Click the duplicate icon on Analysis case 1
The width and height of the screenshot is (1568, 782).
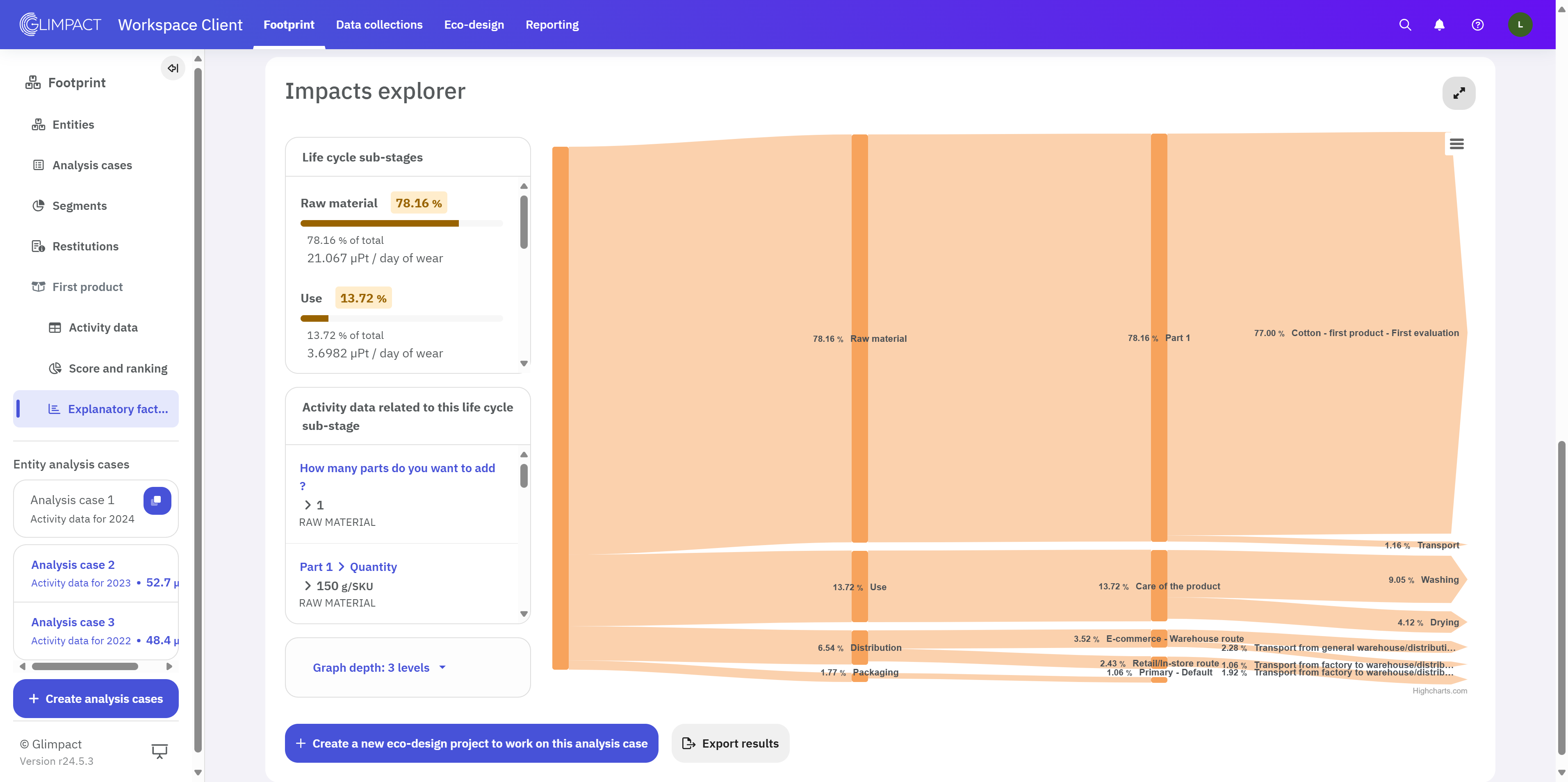point(157,500)
